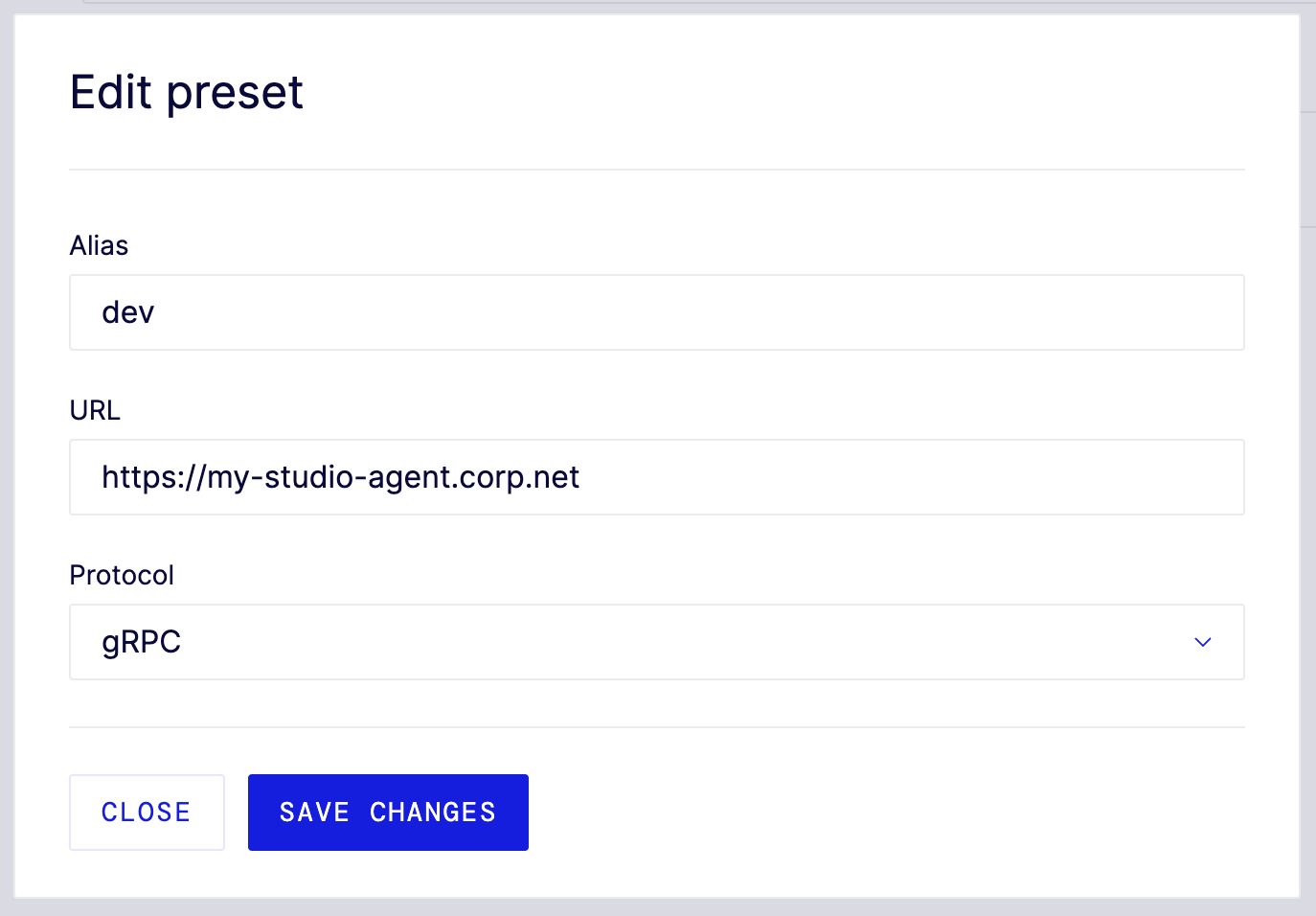
Task: Dismiss the dialog with CLOSE
Action: (x=146, y=812)
